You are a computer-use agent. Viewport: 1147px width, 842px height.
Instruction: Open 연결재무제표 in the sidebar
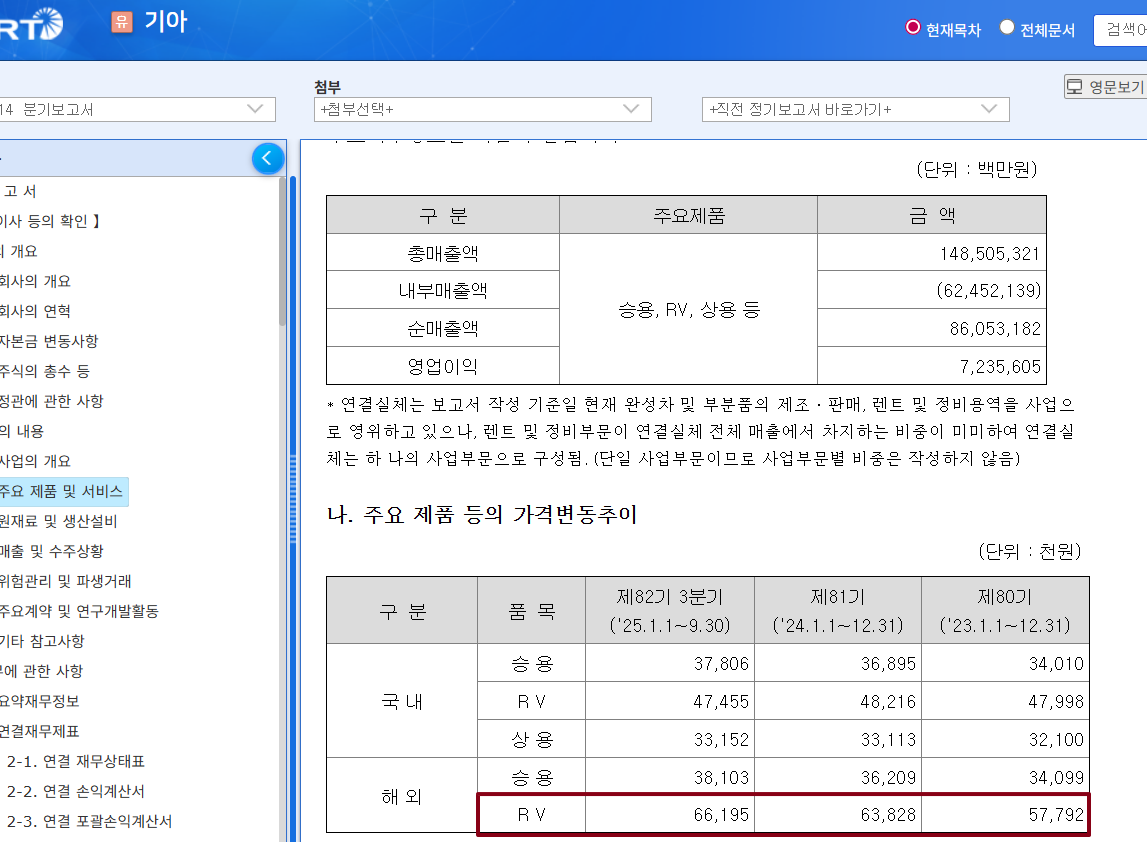[40, 731]
